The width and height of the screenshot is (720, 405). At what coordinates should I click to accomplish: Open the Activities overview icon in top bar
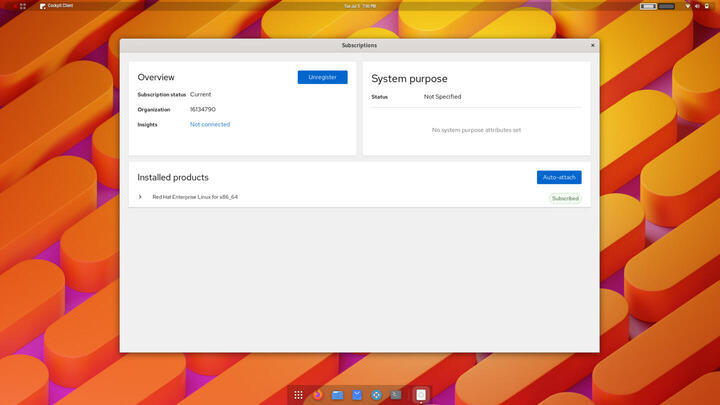tap(22, 6)
